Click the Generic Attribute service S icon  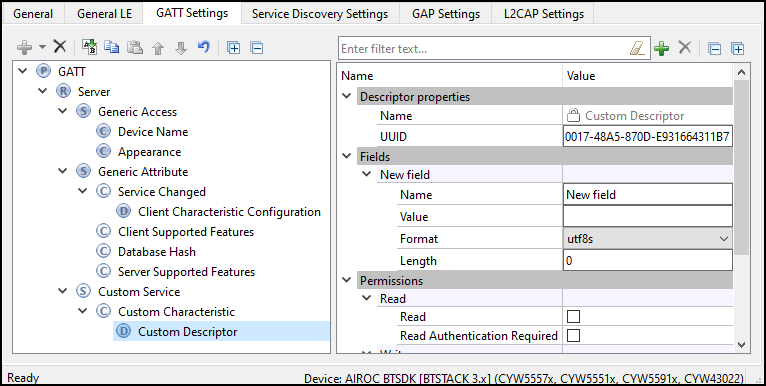pyautogui.click(x=84, y=172)
